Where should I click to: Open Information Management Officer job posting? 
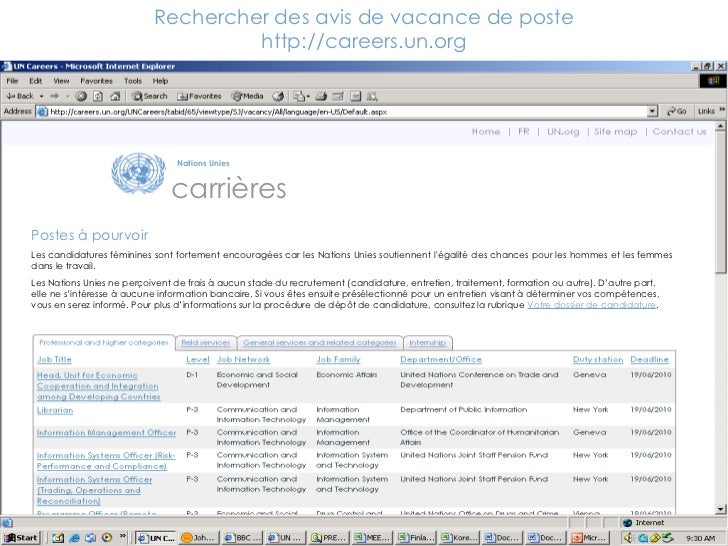[106, 433]
